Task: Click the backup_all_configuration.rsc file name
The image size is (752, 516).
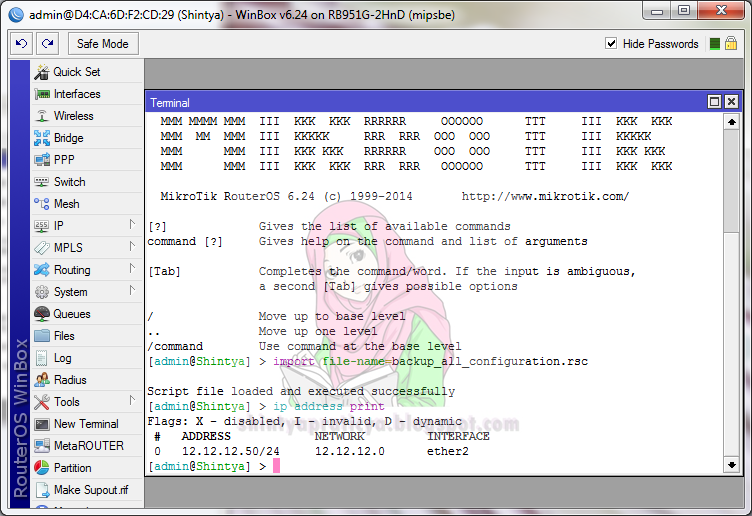Action: tap(490, 362)
